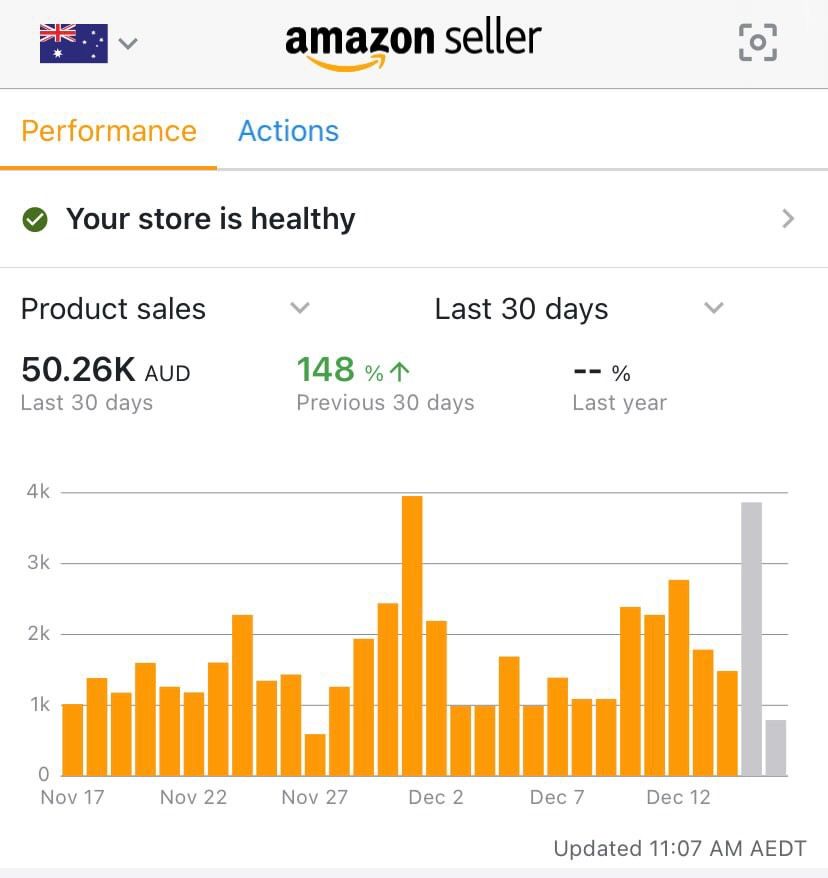Switch to the Actions tab

(x=288, y=131)
